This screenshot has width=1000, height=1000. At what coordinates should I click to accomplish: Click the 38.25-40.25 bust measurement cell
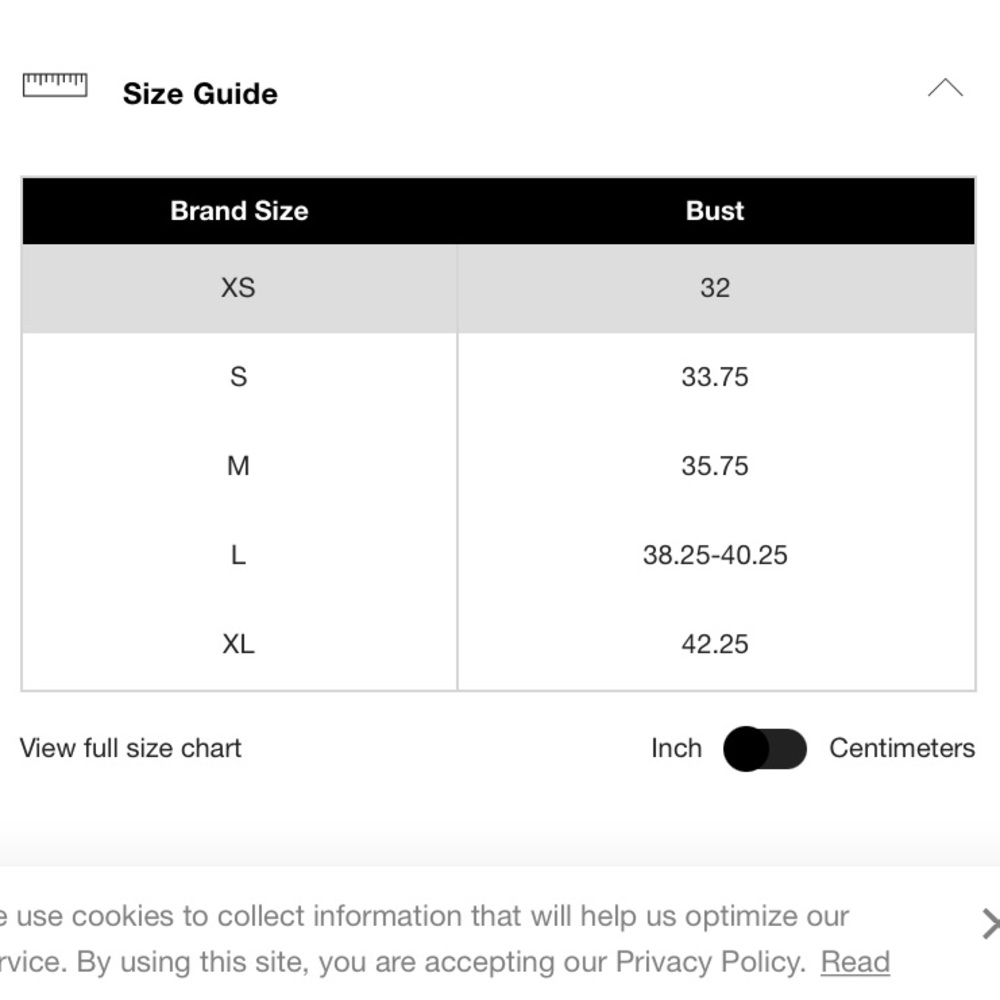[x=715, y=555]
